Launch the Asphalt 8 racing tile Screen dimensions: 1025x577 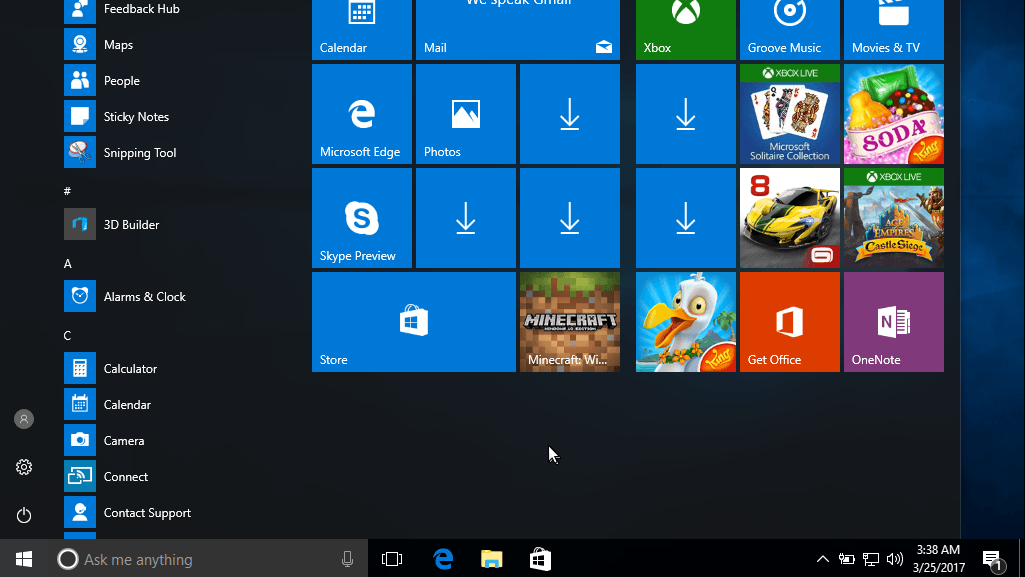790,218
